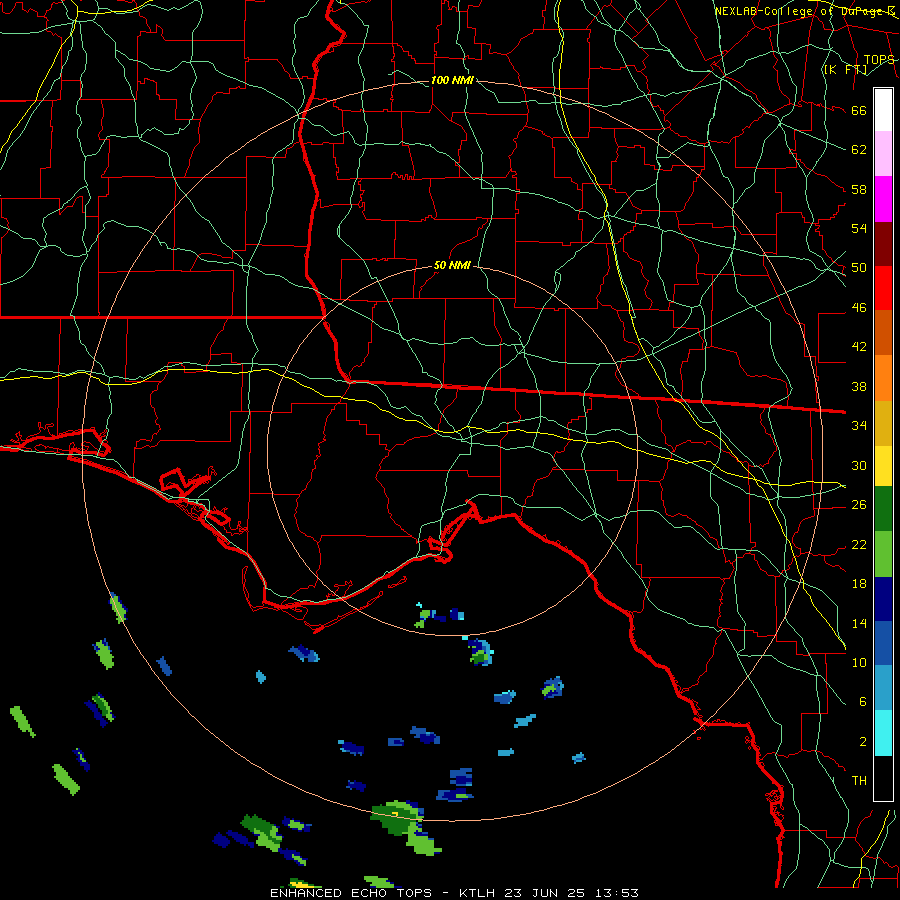The width and height of the screenshot is (900, 900).
Task: Click the 50 NMI range ring label
Action: [x=452, y=265]
